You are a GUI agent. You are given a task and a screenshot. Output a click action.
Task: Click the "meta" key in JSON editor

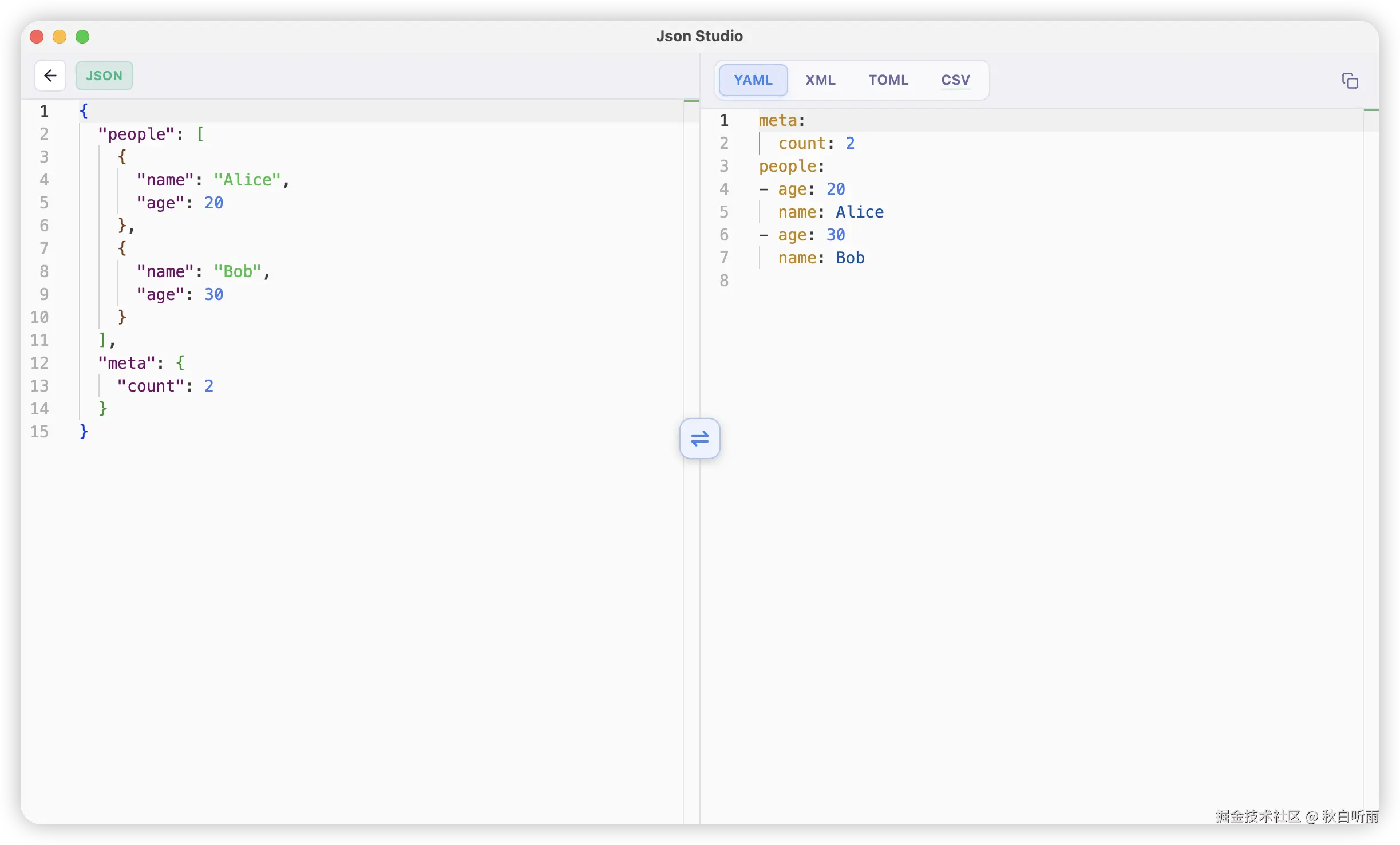pos(126,363)
